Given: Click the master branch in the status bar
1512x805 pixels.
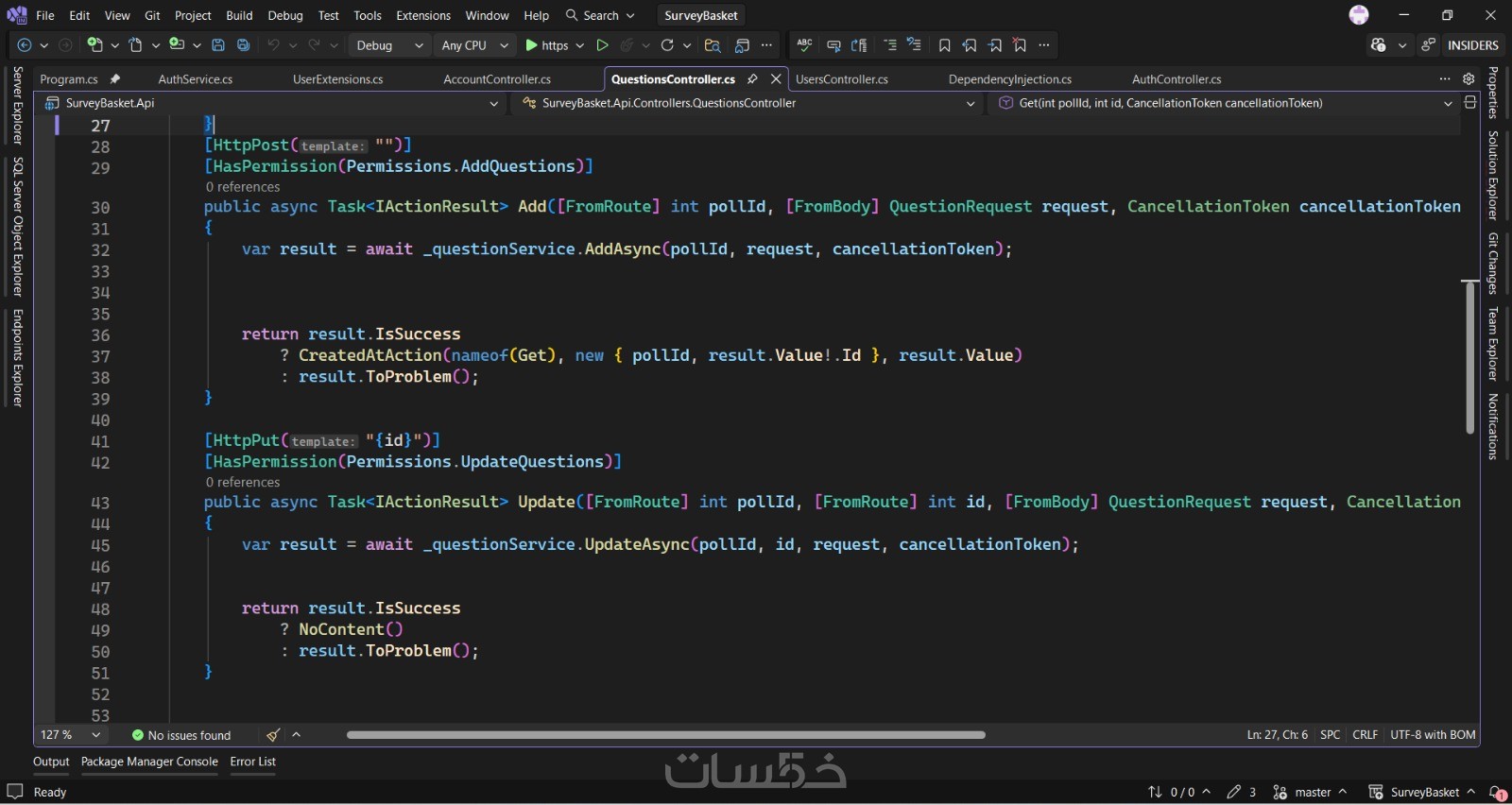Looking at the screenshot, I should point(1311,793).
